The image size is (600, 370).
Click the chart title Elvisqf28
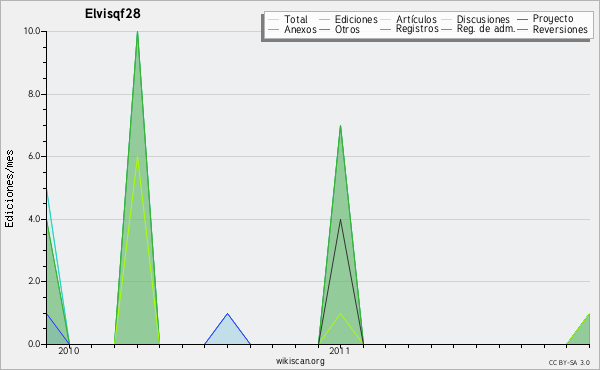tap(112, 14)
